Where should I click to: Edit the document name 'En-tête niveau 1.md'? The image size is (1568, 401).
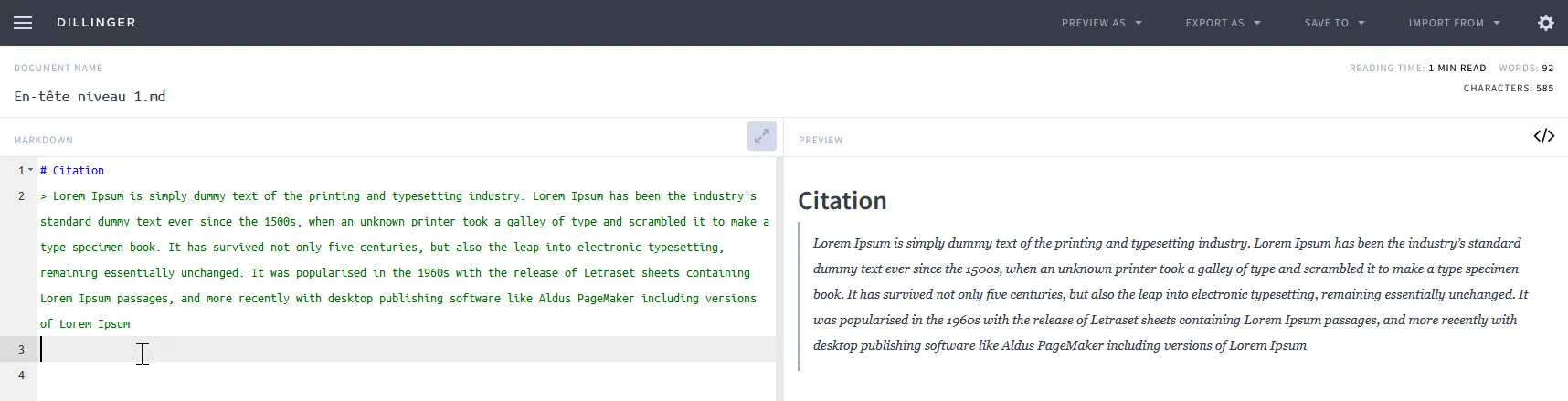click(x=90, y=97)
